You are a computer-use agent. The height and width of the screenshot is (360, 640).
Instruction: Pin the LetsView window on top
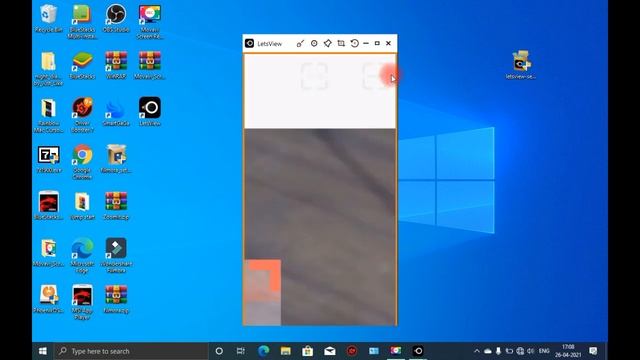327,43
